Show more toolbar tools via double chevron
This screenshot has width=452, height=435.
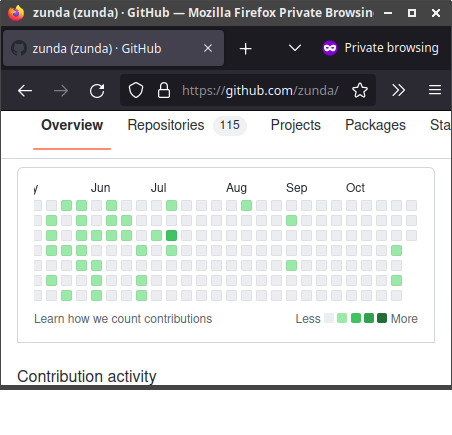point(399,90)
